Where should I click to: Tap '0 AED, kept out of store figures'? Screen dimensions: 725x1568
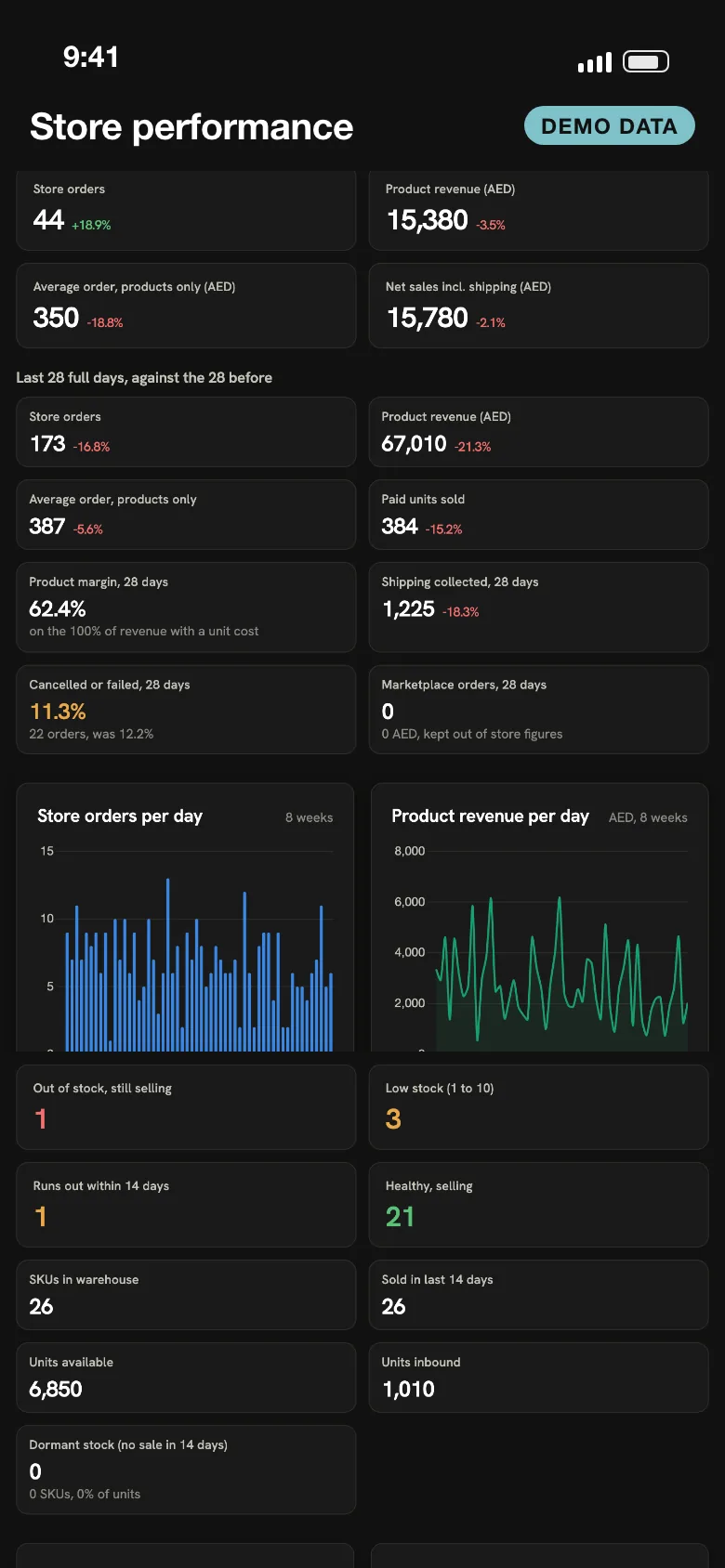[x=472, y=734]
